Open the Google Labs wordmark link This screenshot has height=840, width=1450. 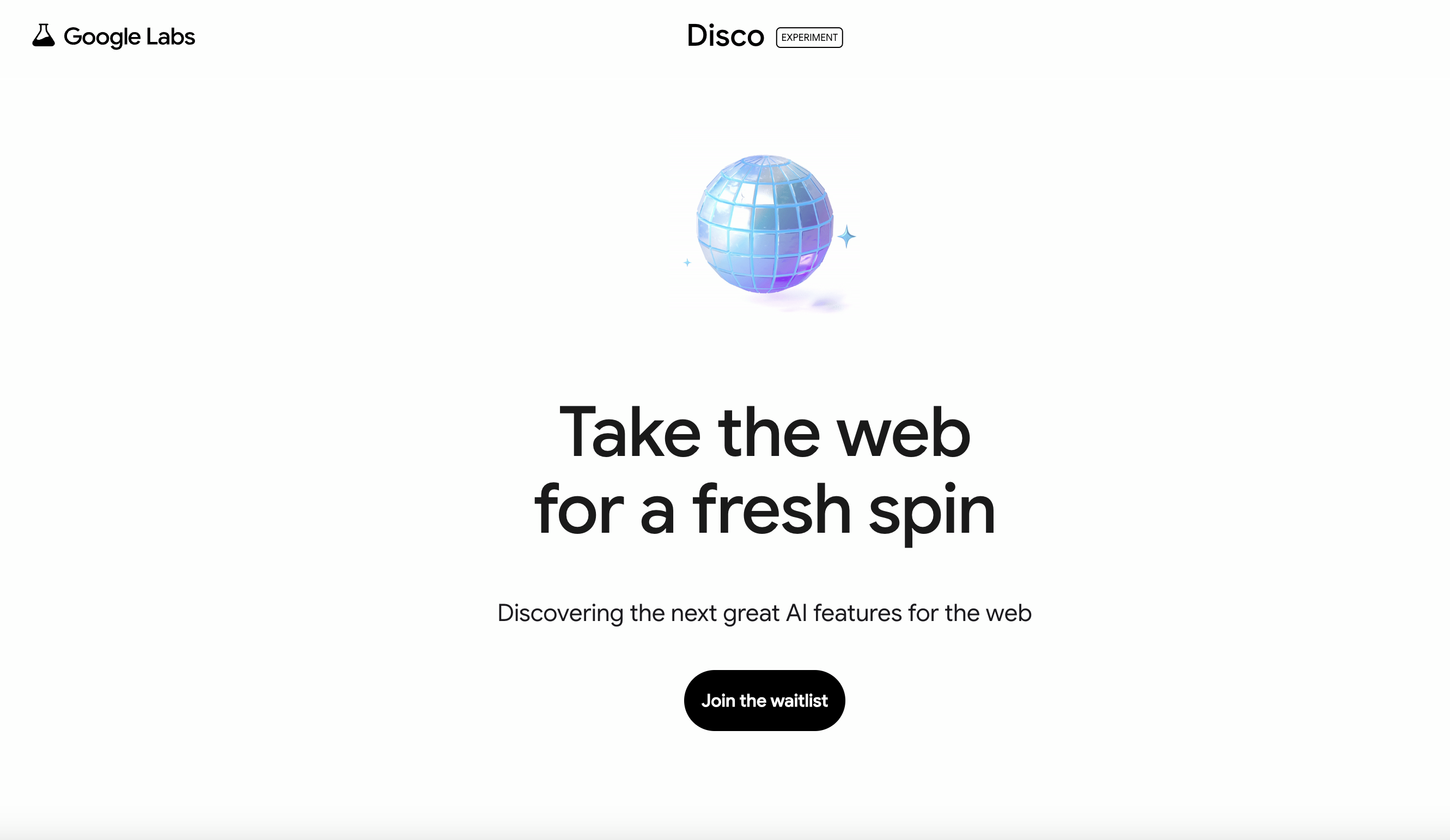click(113, 36)
